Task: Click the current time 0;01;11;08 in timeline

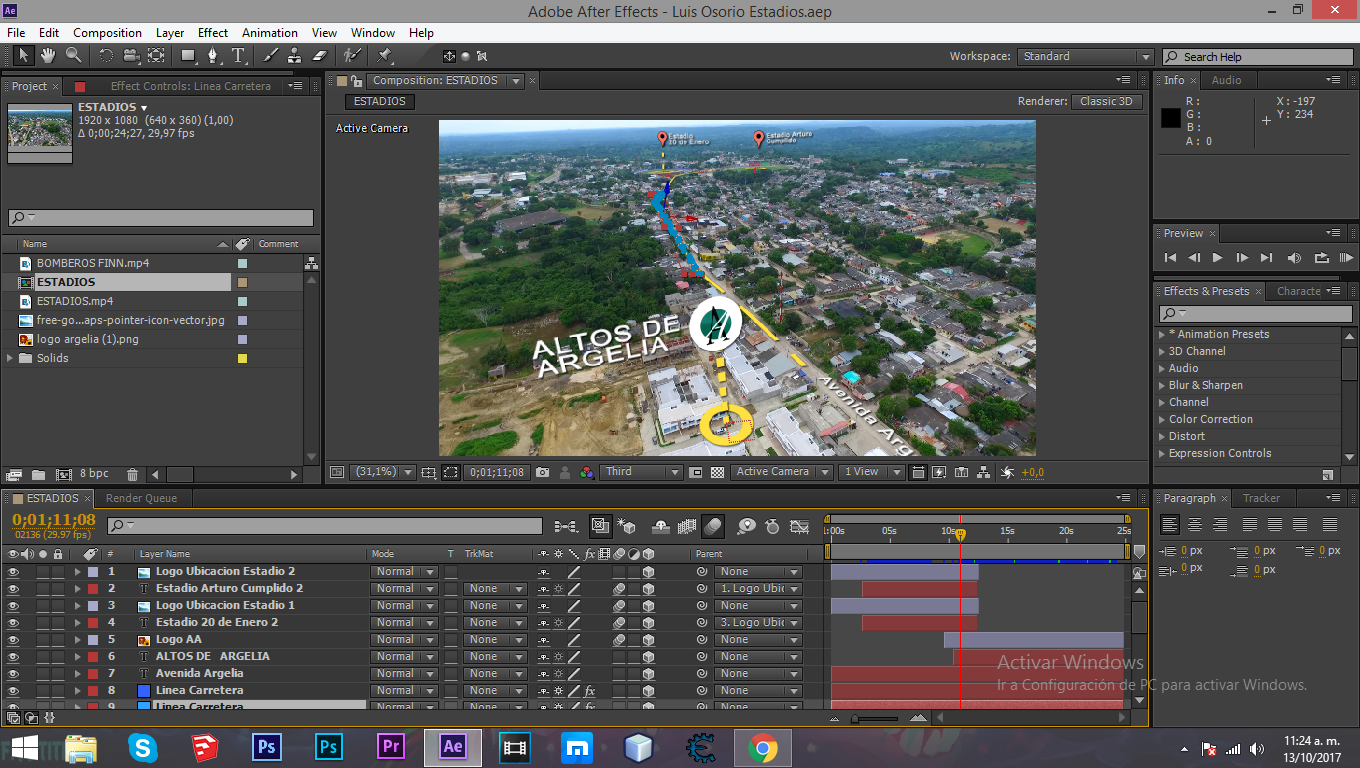Action: click(x=54, y=520)
